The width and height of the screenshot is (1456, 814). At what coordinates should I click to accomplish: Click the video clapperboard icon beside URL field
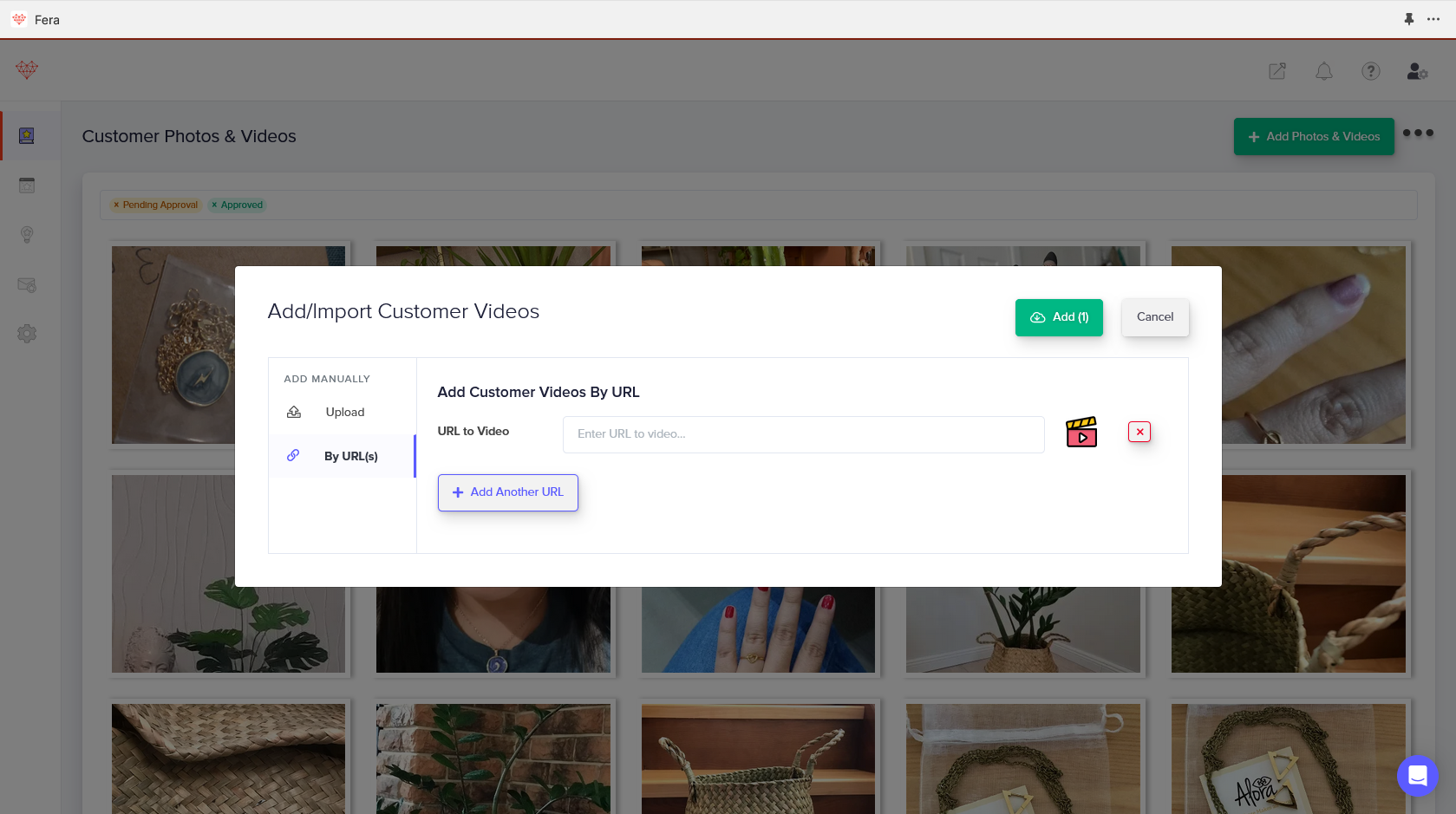pyautogui.click(x=1081, y=432)
